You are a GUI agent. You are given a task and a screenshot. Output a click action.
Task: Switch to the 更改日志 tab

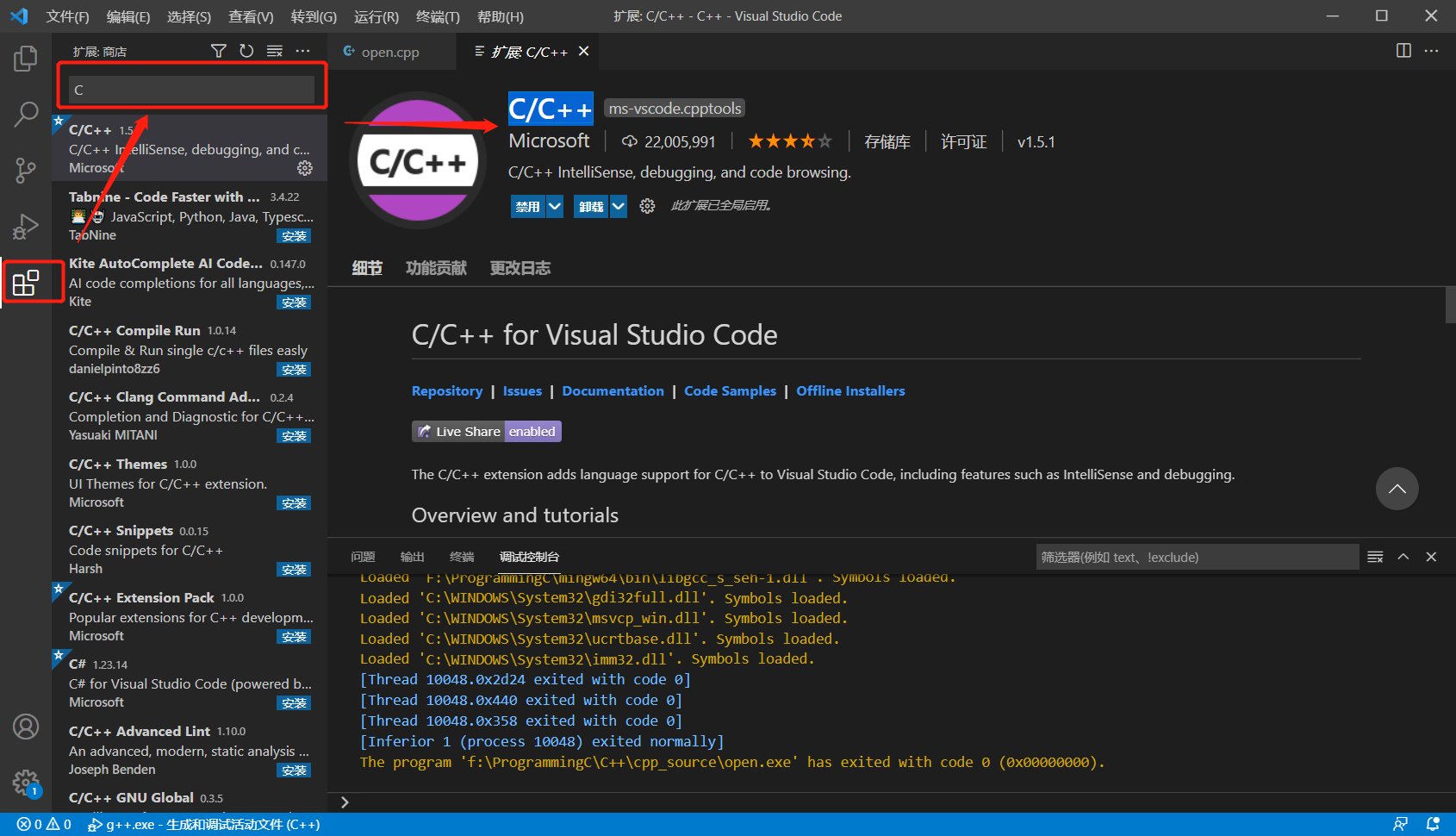coord(520,268)
